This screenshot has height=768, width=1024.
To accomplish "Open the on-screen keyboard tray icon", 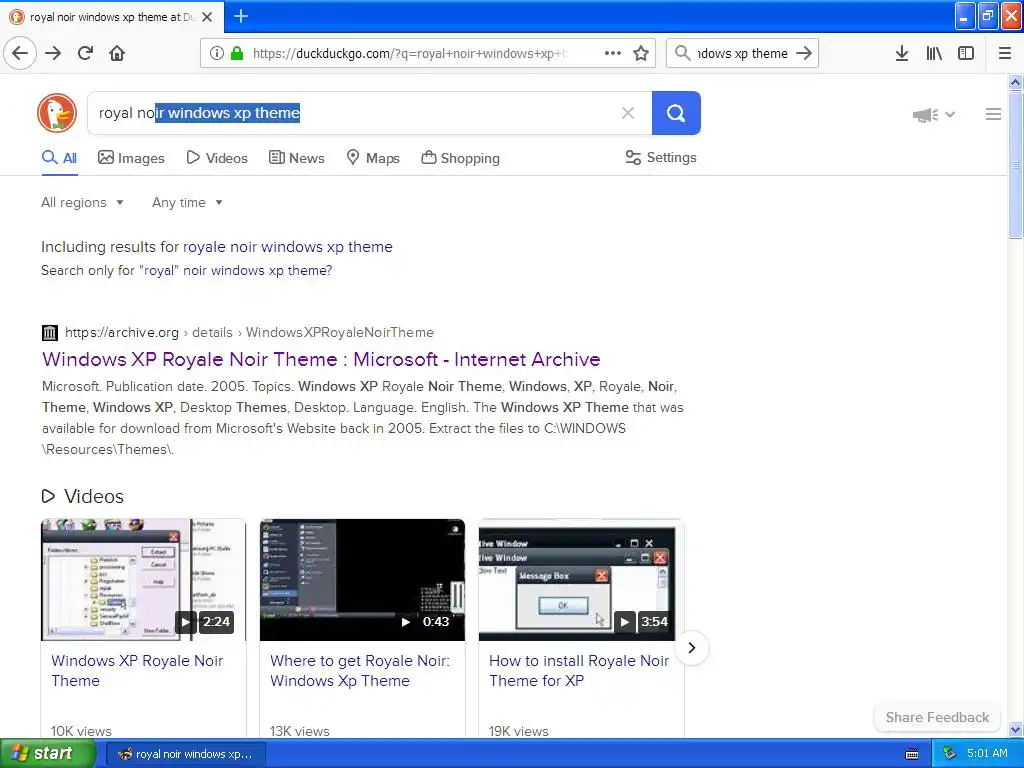I will click(x=912, y=754).
